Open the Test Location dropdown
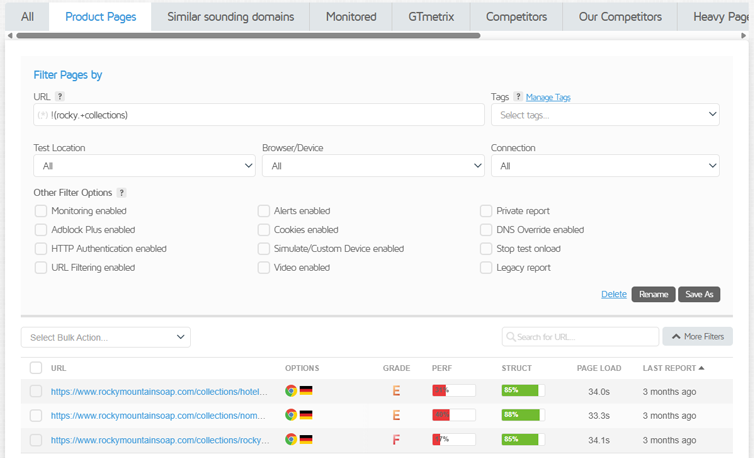Screen dimensions: 754x458 [144, 166]
